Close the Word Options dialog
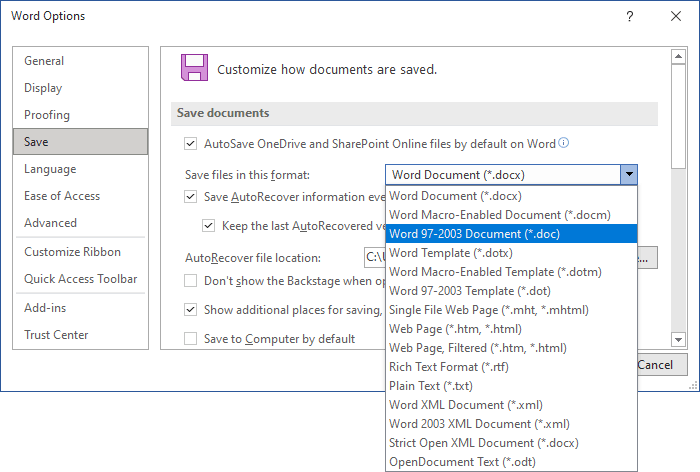Viewport: 700px width, 472px height. [676, 17]
